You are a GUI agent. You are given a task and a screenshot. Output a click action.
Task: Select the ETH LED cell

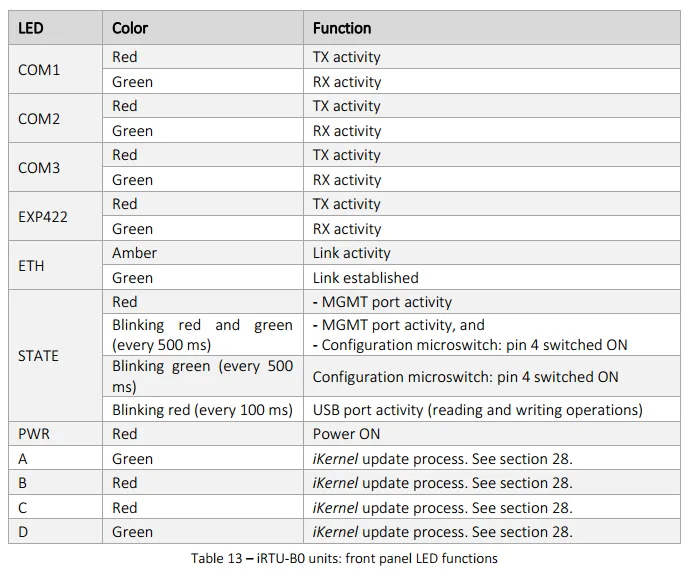coord(55,266)
